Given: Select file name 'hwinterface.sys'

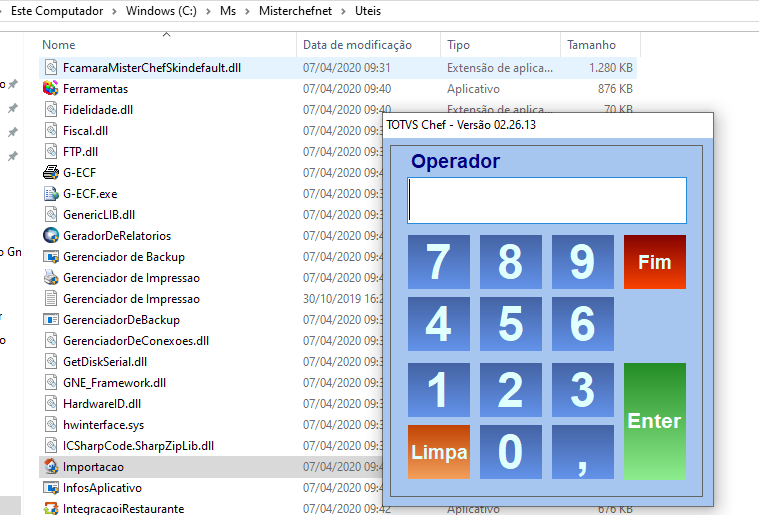Looking at the screenshot, I should click(104, 425).
